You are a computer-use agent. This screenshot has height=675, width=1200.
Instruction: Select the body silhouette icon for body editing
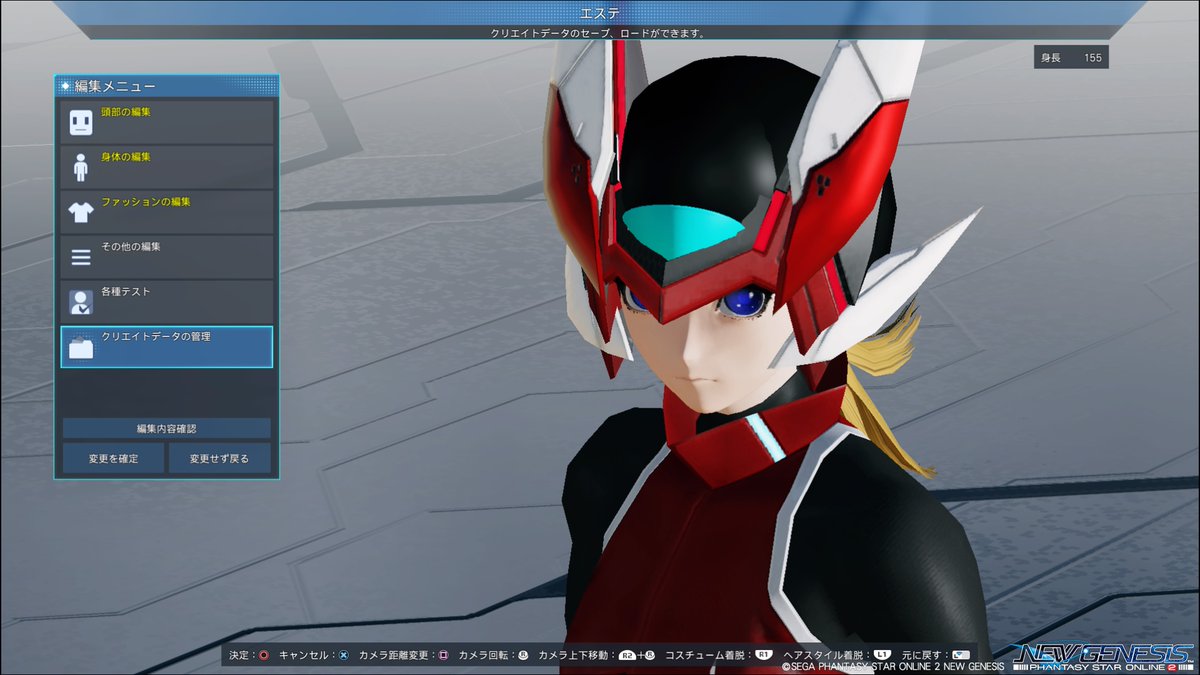pyautogui.click(x=81, y=167)
